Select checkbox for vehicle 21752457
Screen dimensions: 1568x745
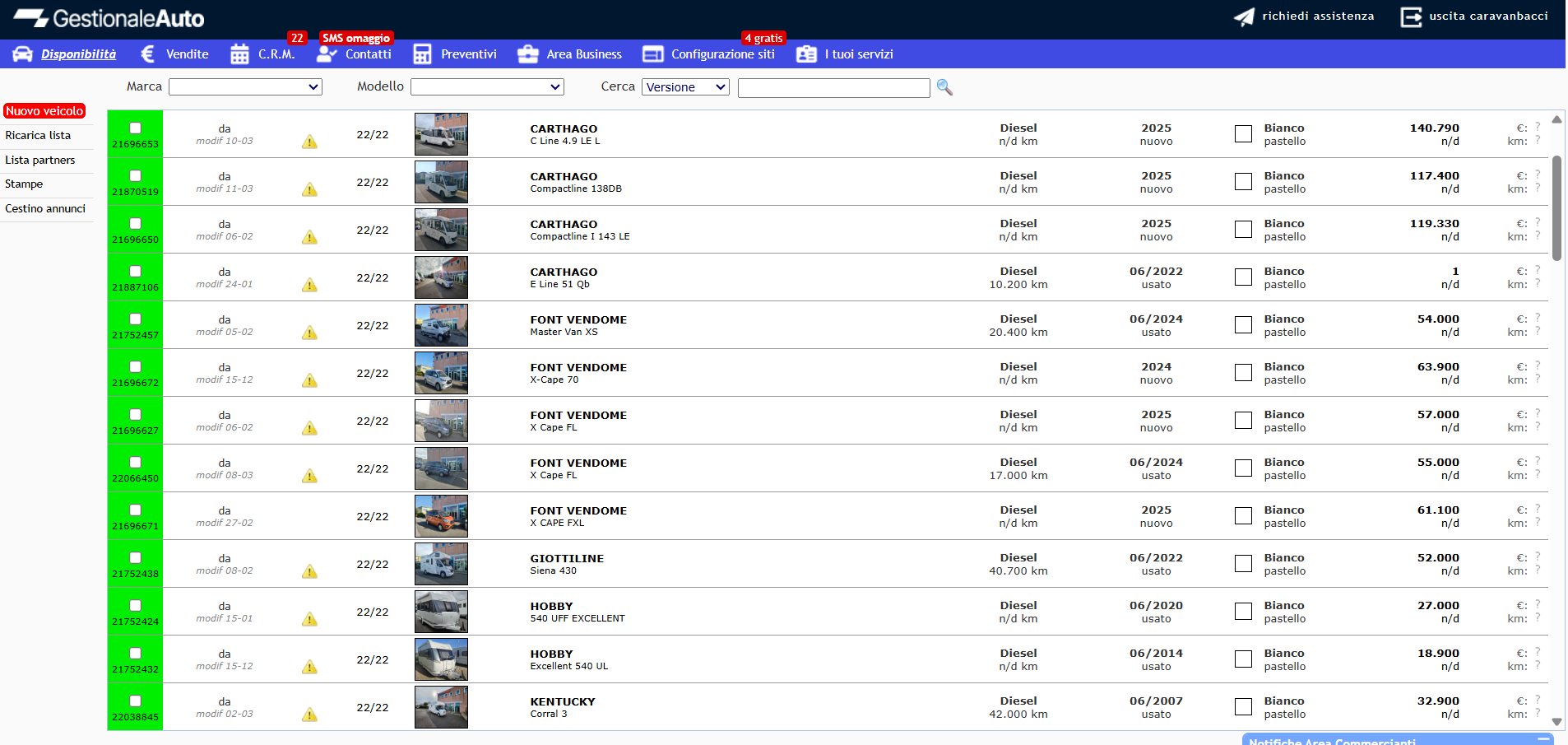135,319
